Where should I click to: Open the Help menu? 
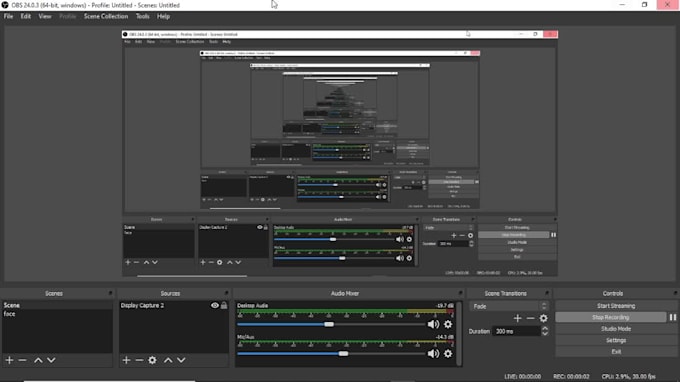click(x=163, y=16)
